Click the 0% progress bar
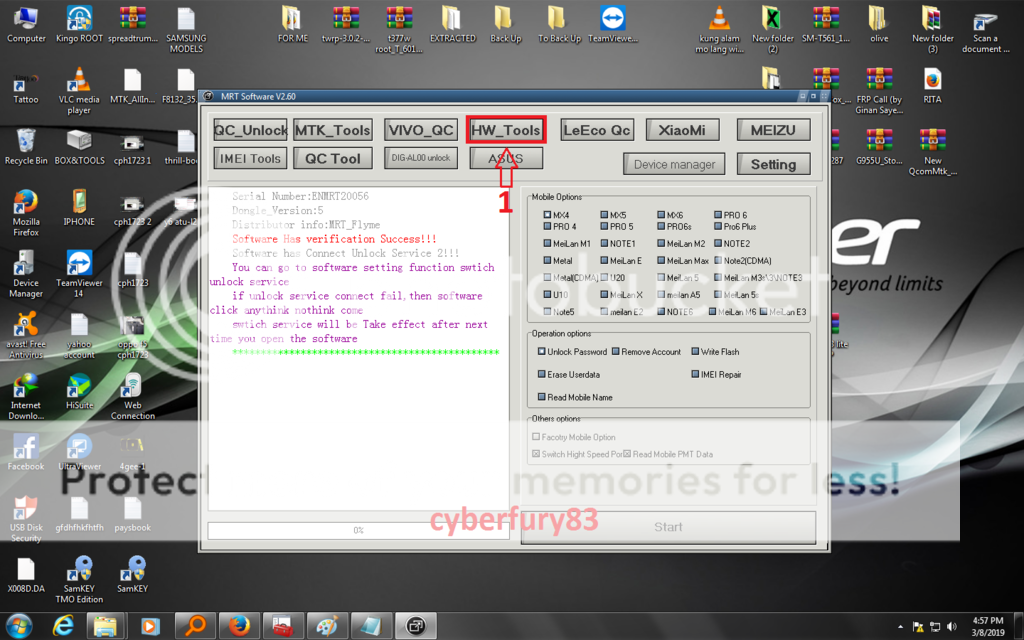1024x640 pixels. tap(358, 530)
